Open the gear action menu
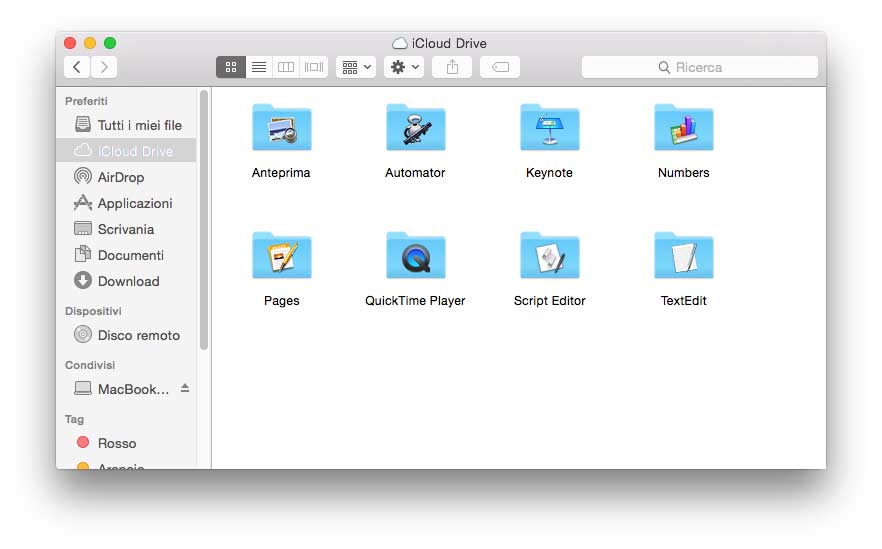The image size is (882, 549). point(404,67)
